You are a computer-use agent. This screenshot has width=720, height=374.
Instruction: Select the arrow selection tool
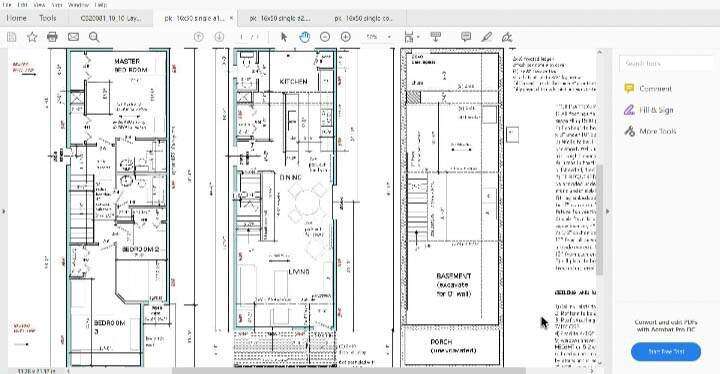284,37
